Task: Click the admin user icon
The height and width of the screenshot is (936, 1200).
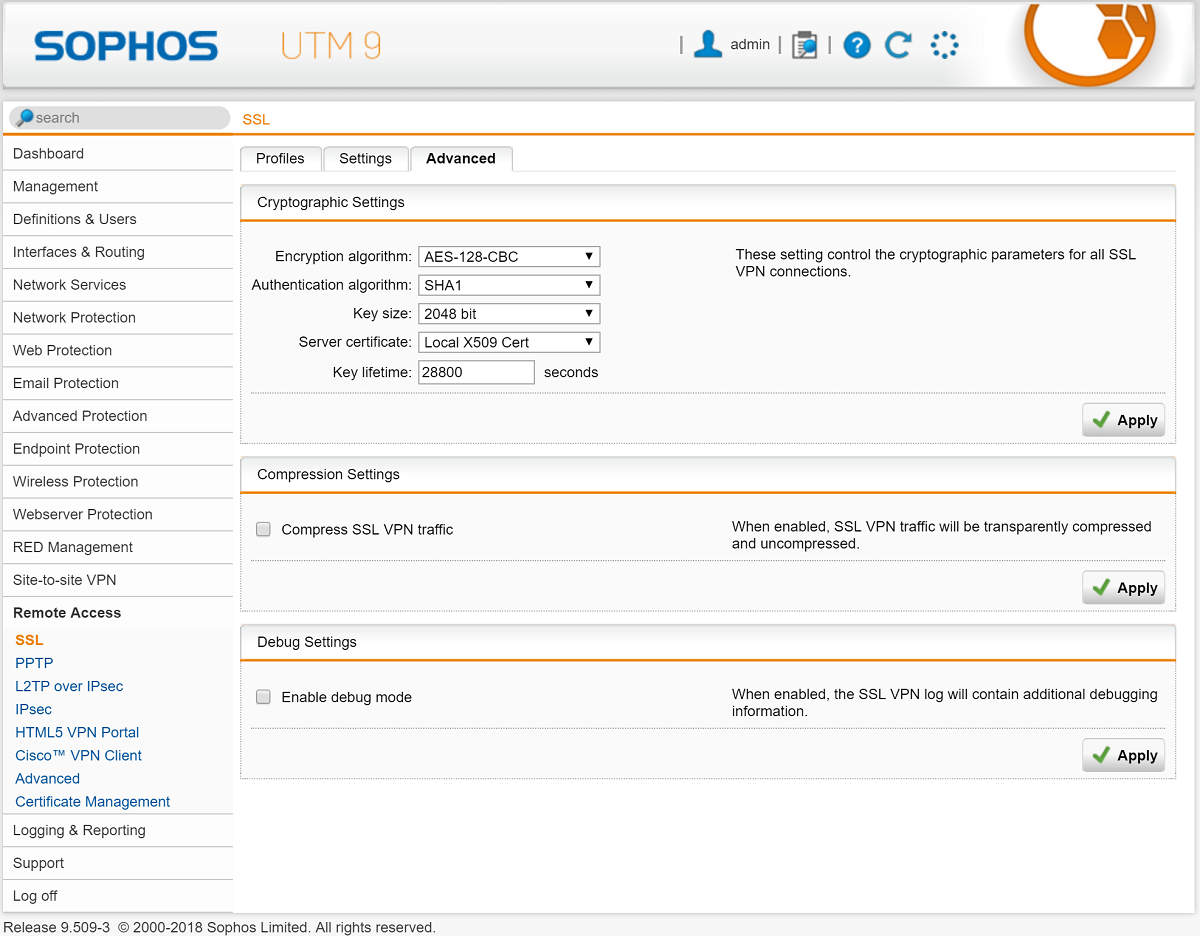Action: click(708, 44)
